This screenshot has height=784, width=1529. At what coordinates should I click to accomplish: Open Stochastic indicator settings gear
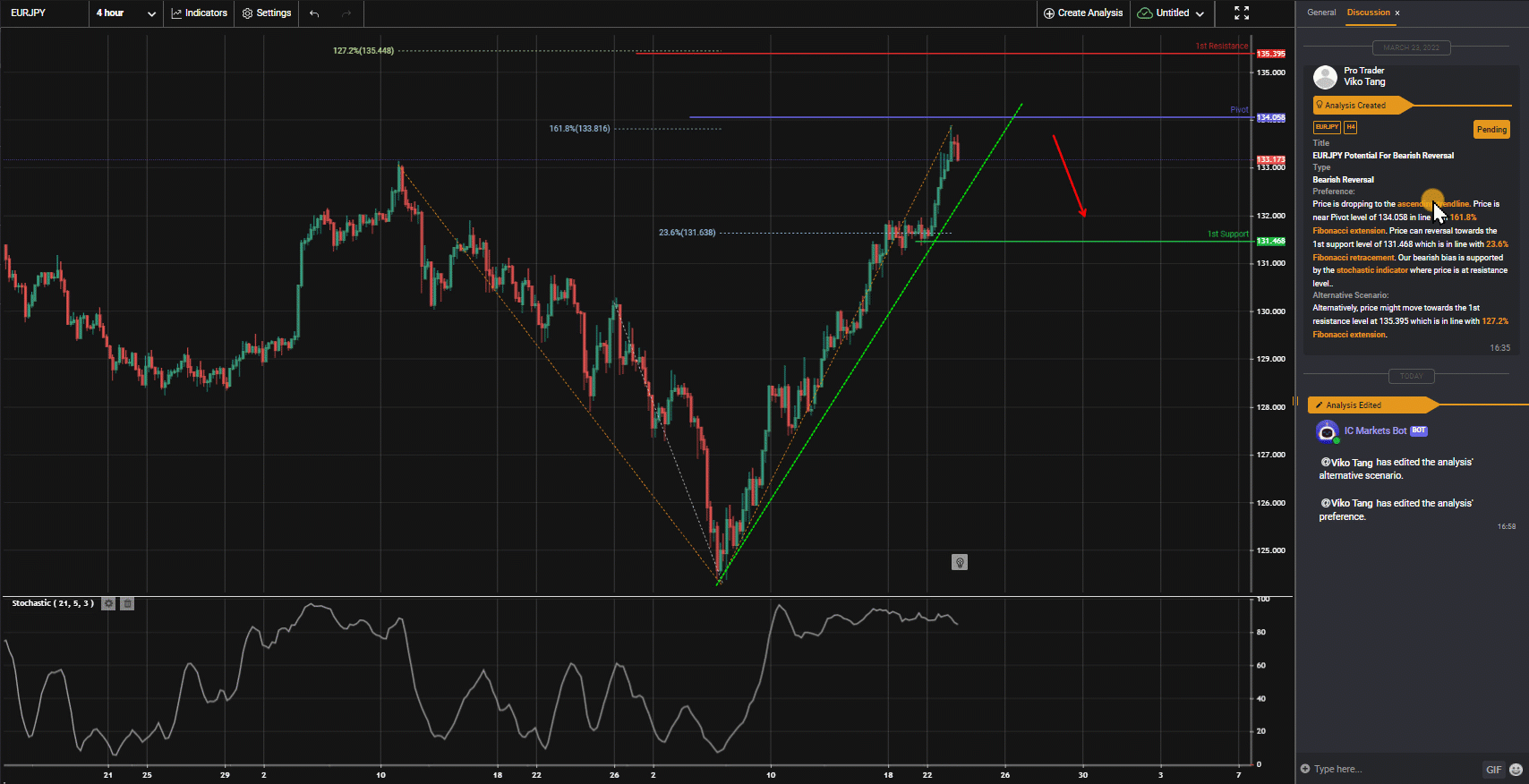click(108, 604)
